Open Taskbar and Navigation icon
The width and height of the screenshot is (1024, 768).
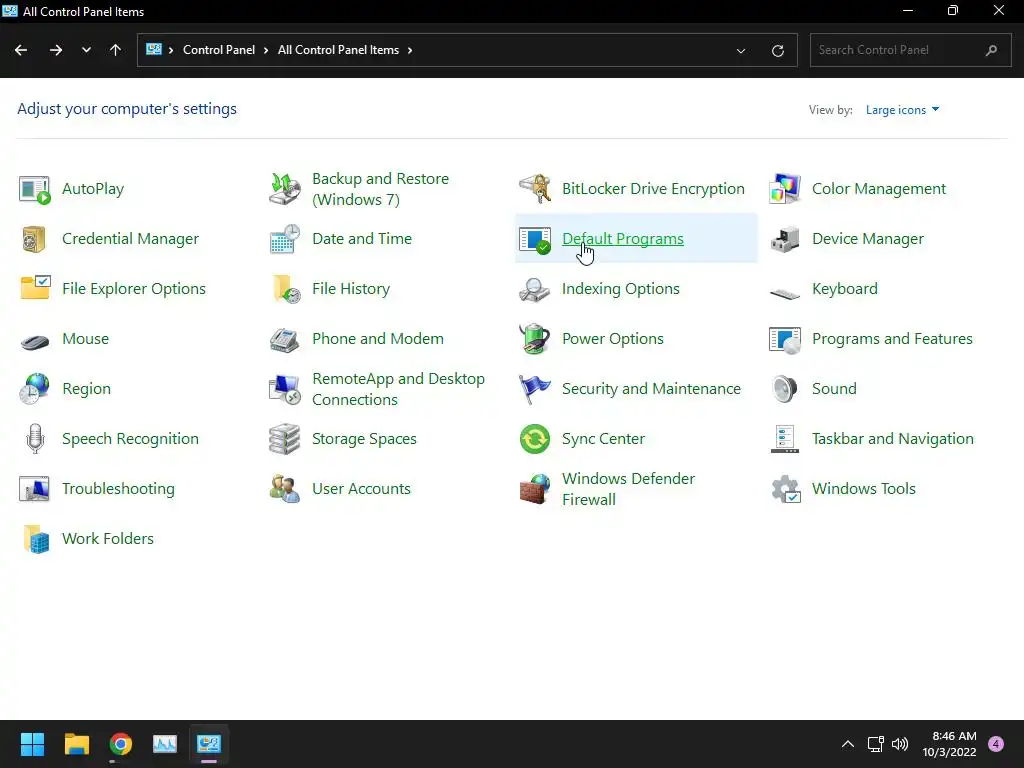coord(785,439)
